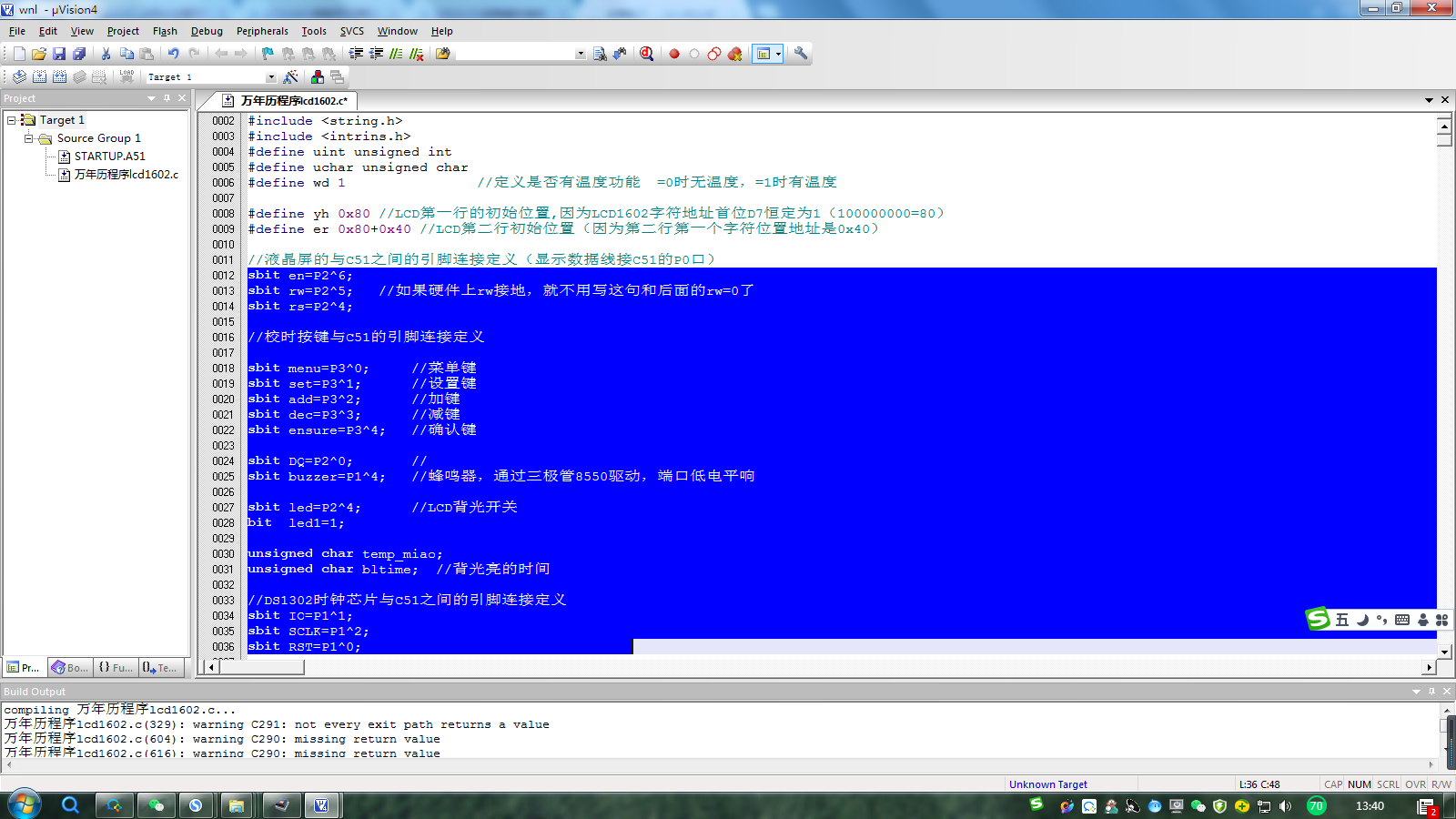Viewport: 1456px width, 819px height.
Task: Open Manage Components colored blocks icon
Action: [x=317, y=76]
